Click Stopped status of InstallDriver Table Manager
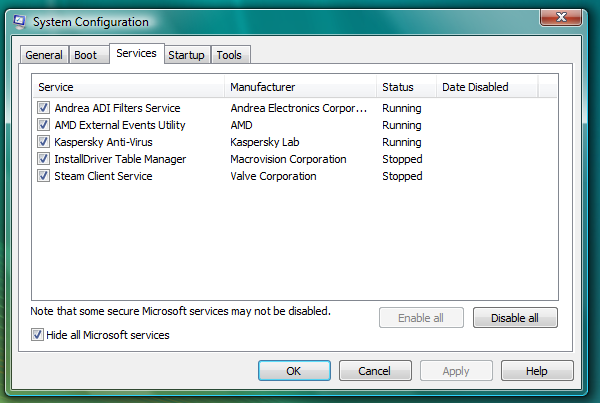This screenshot has height=403, width=600. 402,159
